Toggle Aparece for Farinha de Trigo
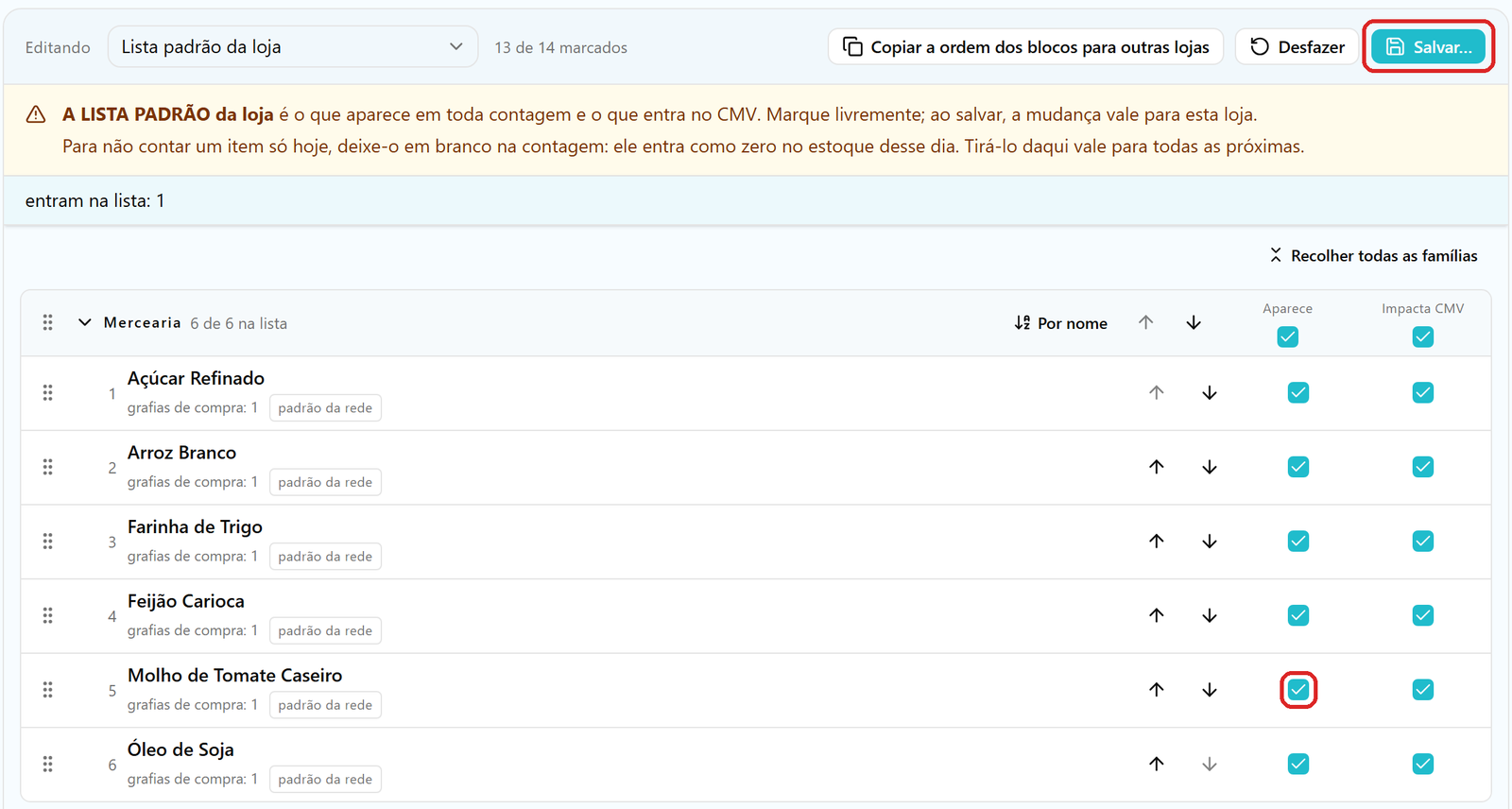Viewport: 1512px width, 809px height. pos(1298,542)
